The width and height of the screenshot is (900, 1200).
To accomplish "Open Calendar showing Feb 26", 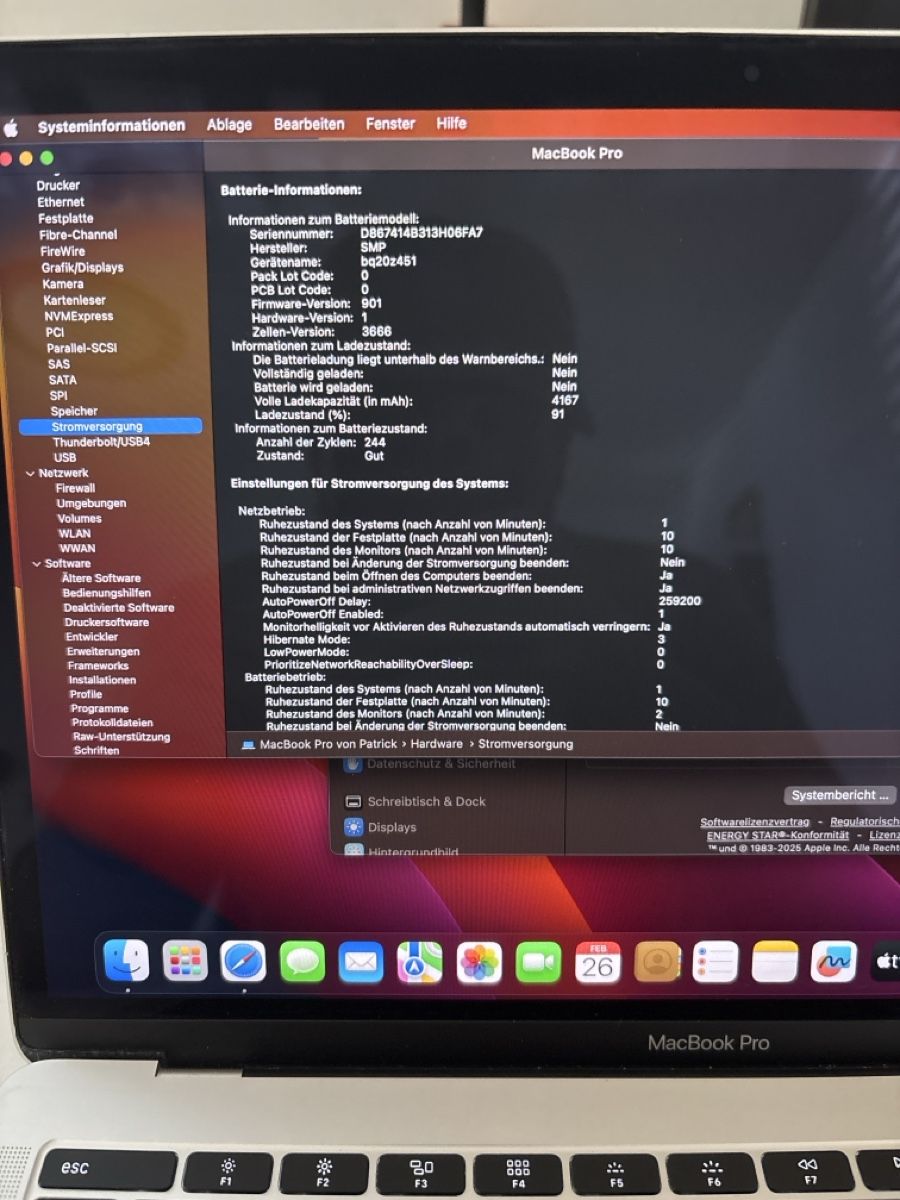I will [598, 962].
